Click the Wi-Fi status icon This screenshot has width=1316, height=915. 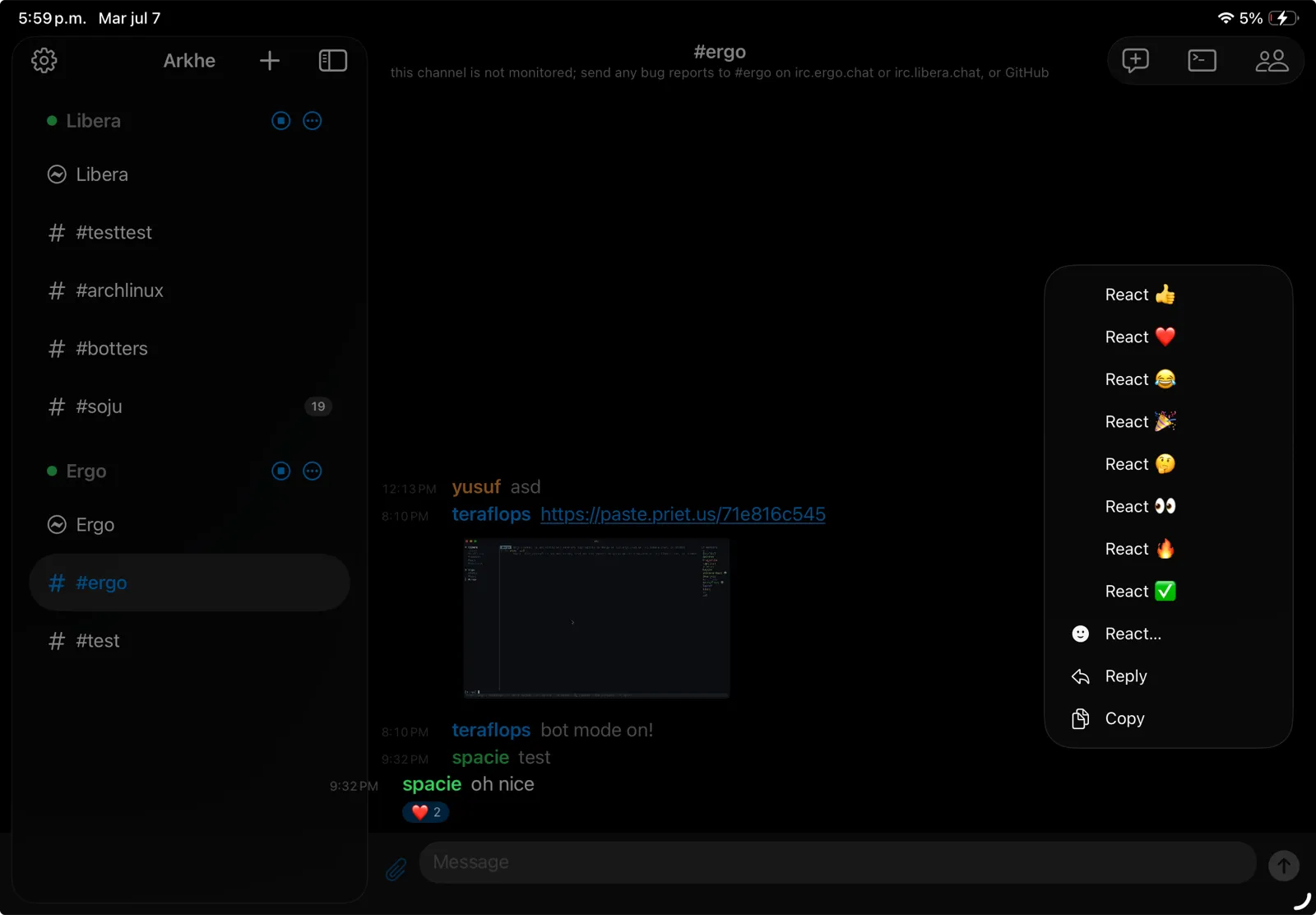(1226, 18)
